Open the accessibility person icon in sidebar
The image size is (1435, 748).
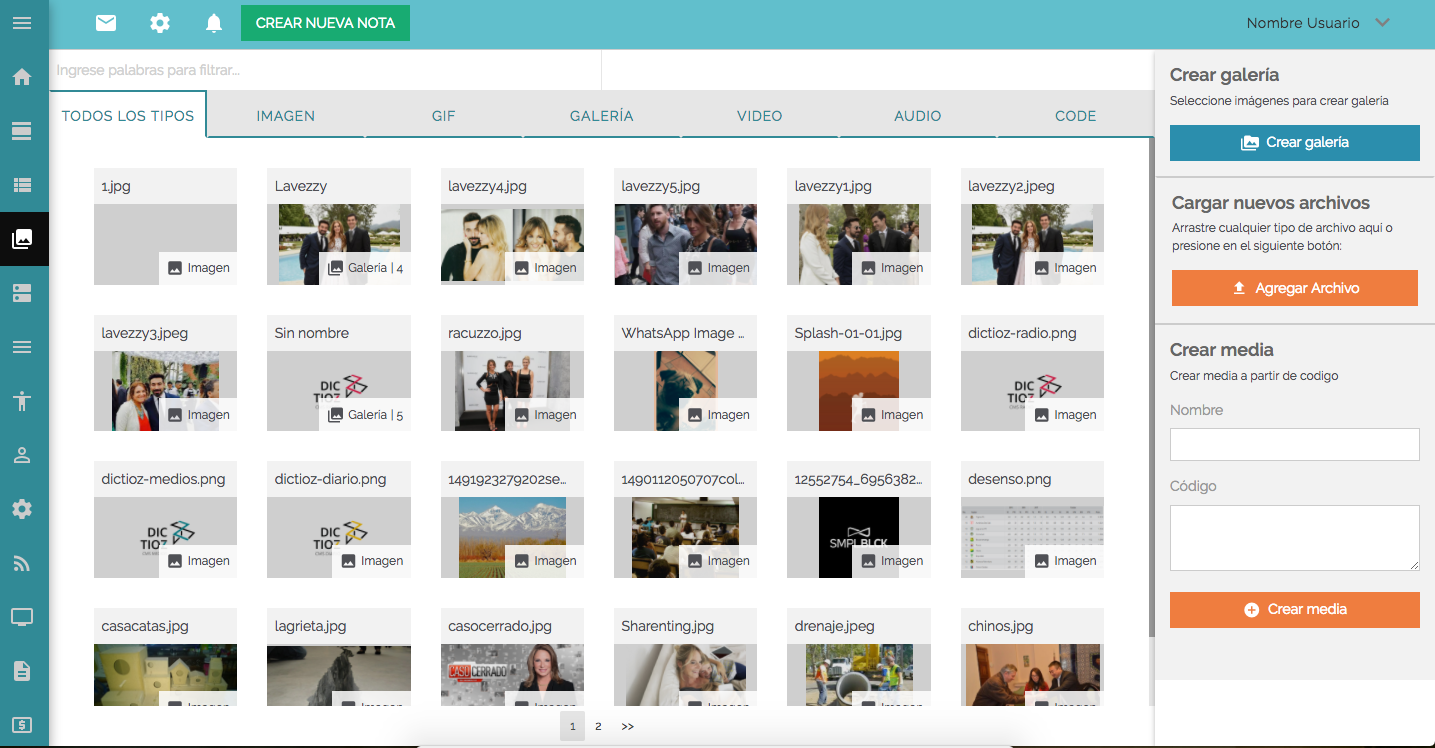(x=22, y=401)
